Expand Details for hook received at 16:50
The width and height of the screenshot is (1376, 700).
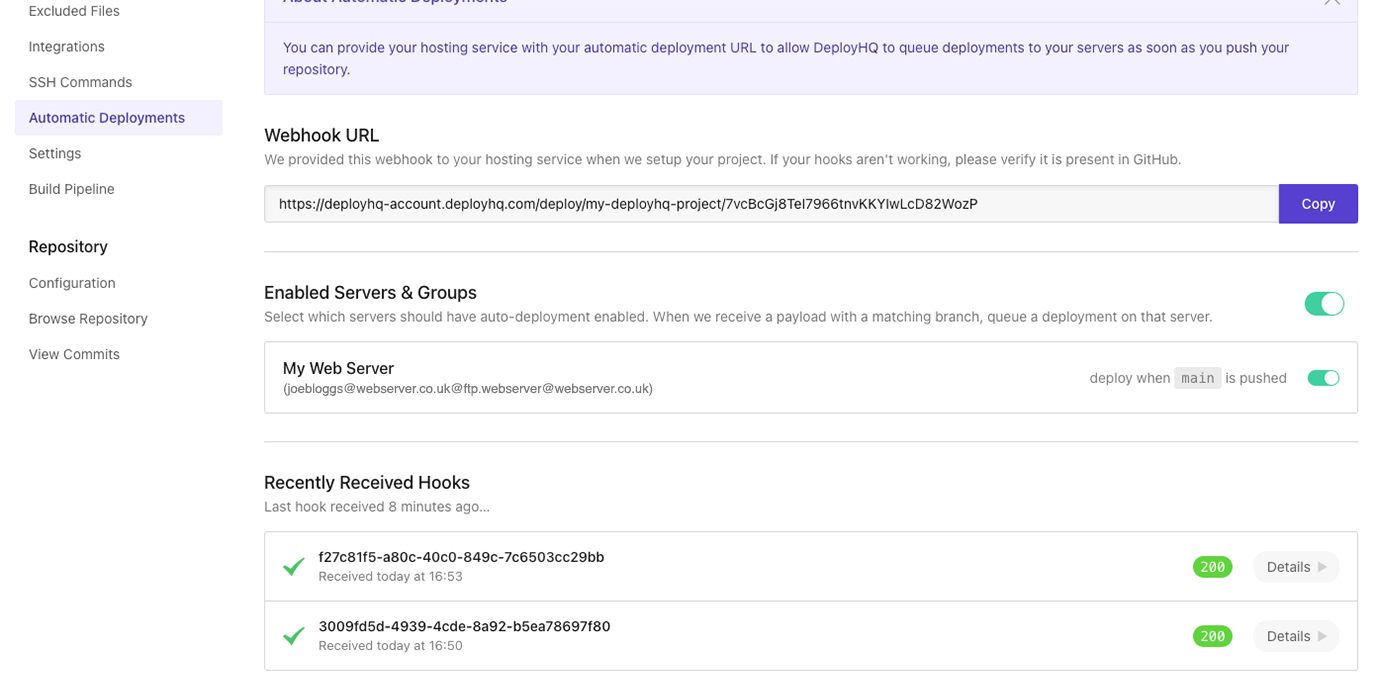(1295, 636)
